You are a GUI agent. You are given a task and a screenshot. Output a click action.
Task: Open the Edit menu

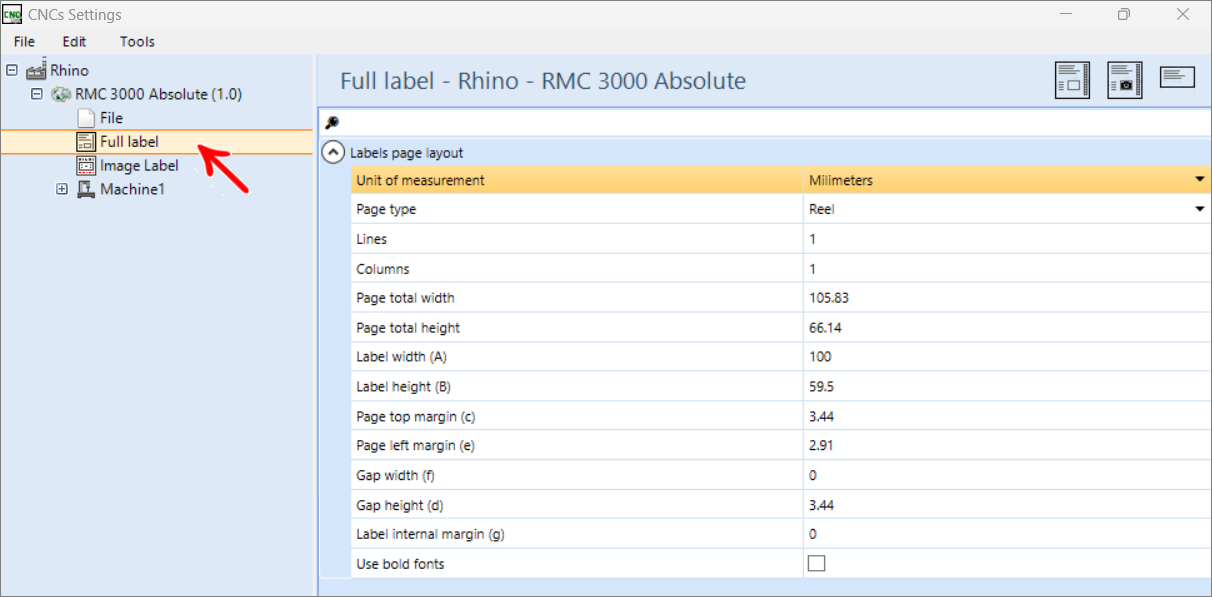pos(74,42)
